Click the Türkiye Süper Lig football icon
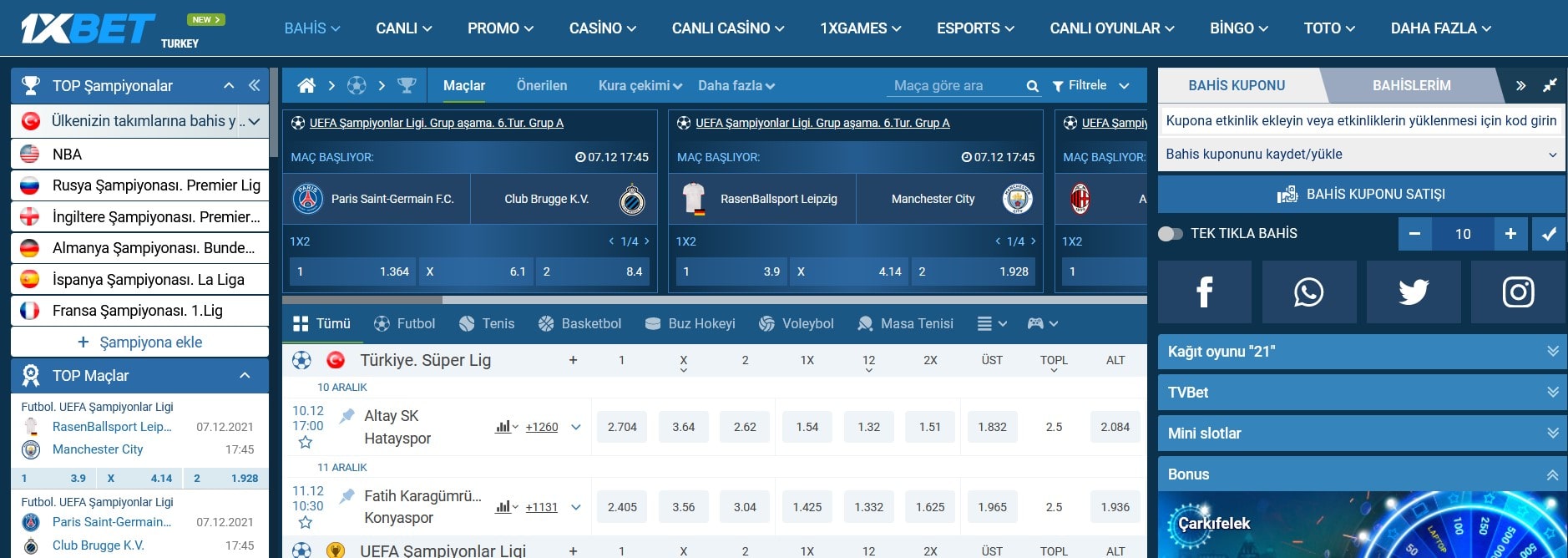Image resolution: width=1568 pixels, height=558 pixels. coord(301,360)
